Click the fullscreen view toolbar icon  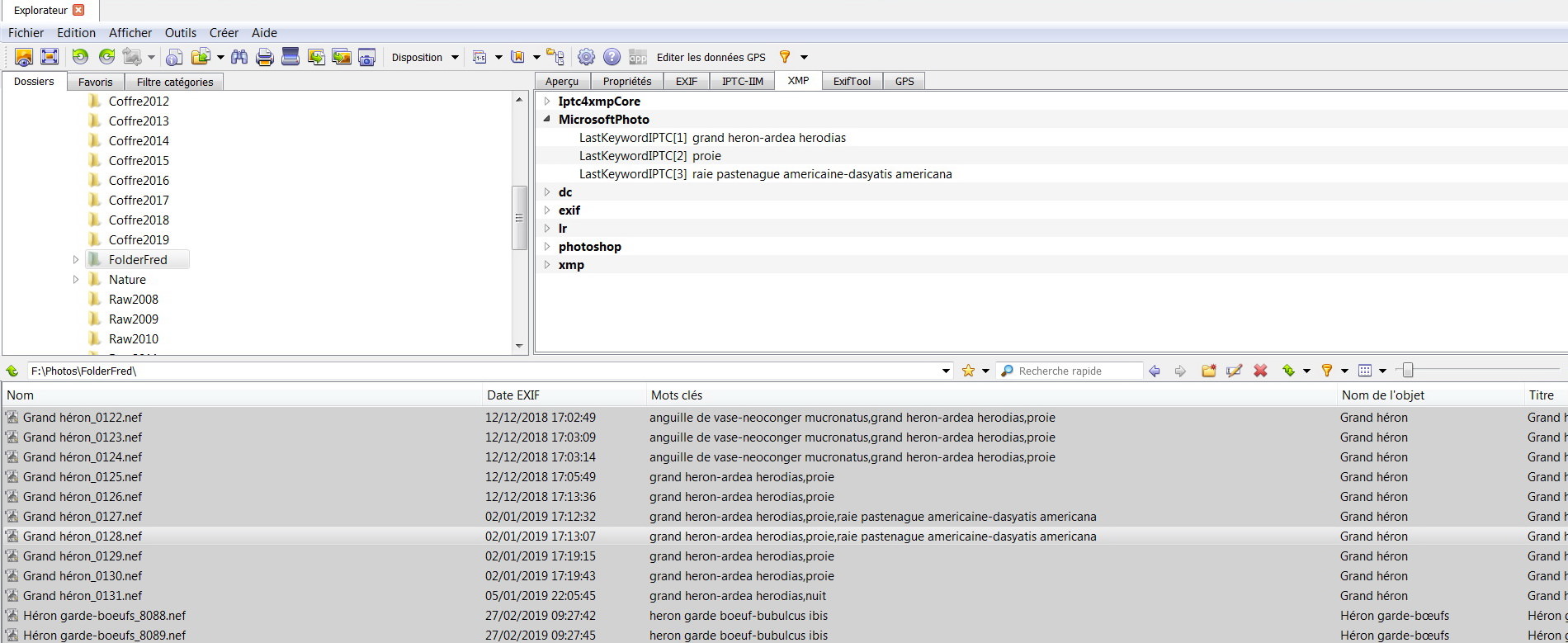point(50,57)
